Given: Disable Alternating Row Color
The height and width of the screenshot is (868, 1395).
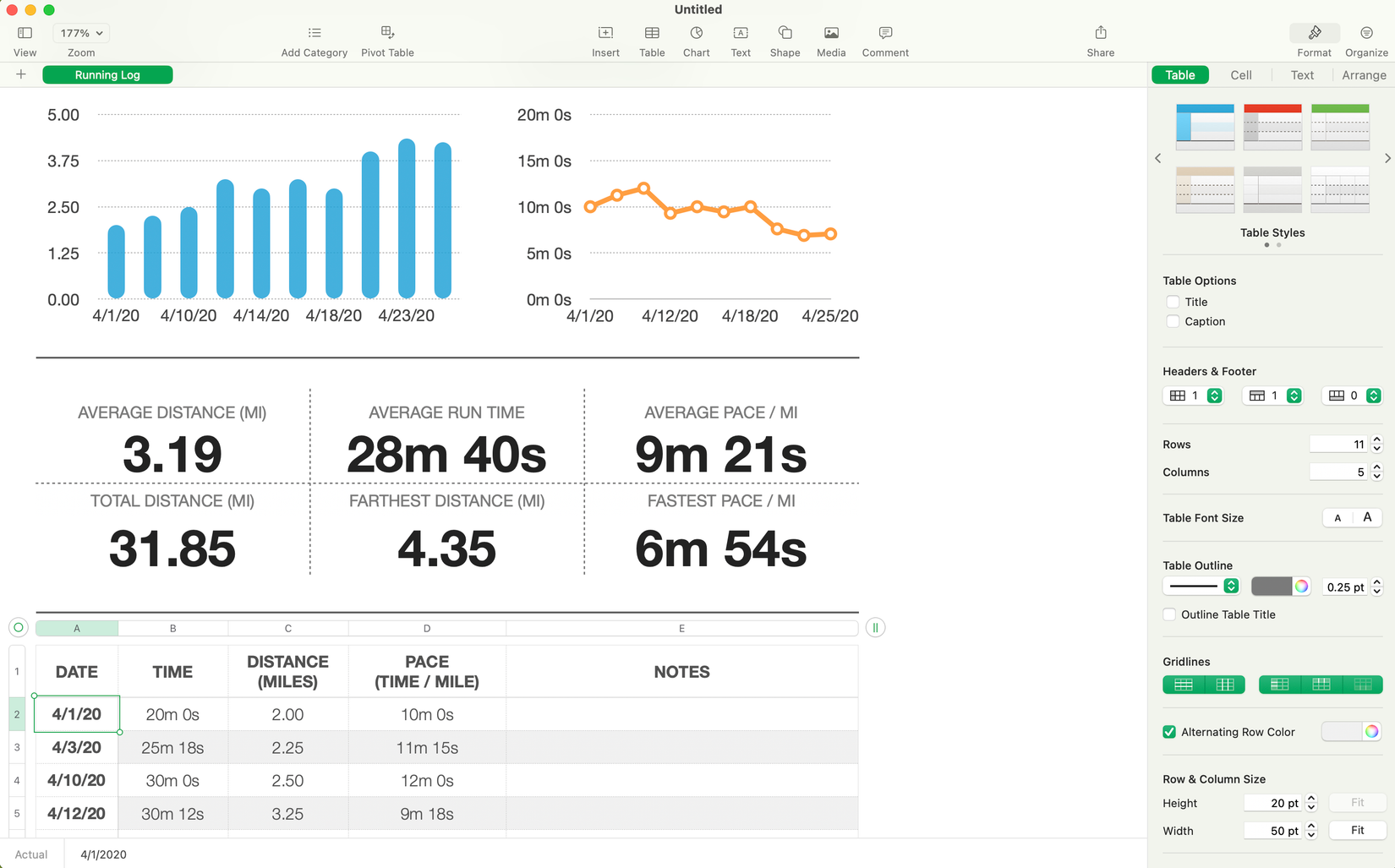Looking at the screenshot, I should pyautogui.click(x=1168, y=732).
